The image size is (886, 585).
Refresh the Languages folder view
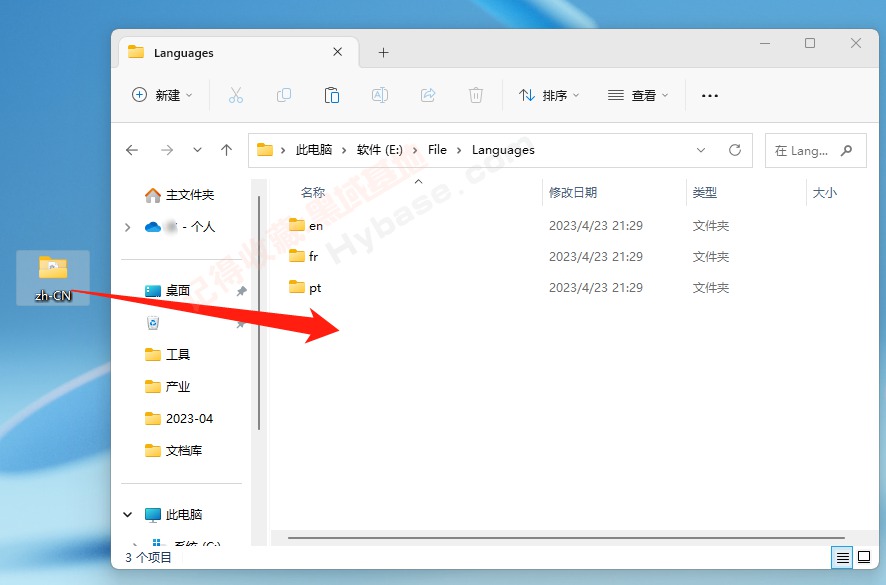coord(735,150)
